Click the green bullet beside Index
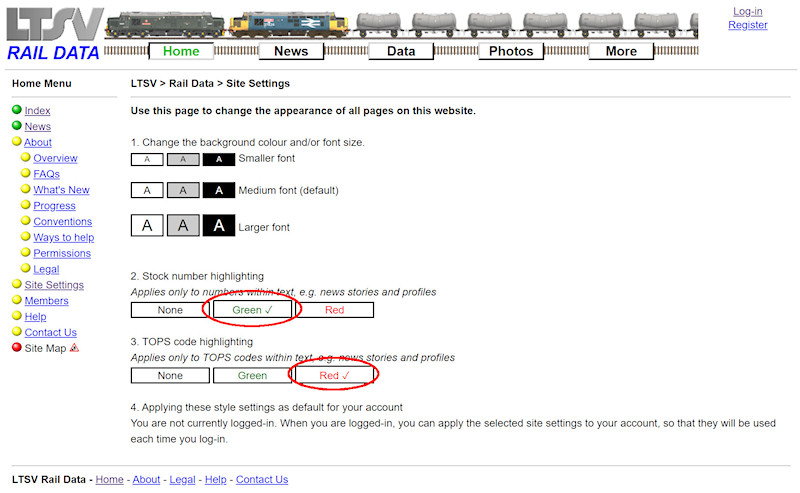The width and height of the screenshot is (800, 493). coord(17,110)
